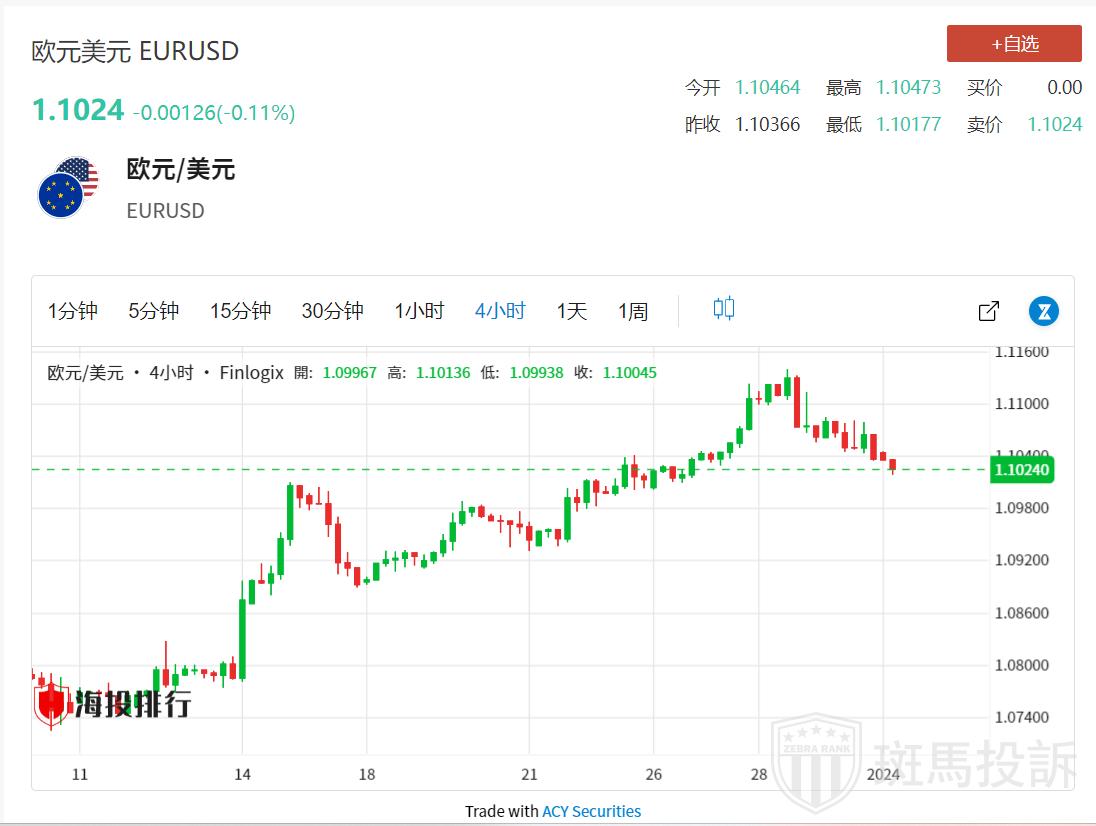Switch to the 1分钟 timeframe
The image size is (1096, 826).
click(x=73, y=311)
